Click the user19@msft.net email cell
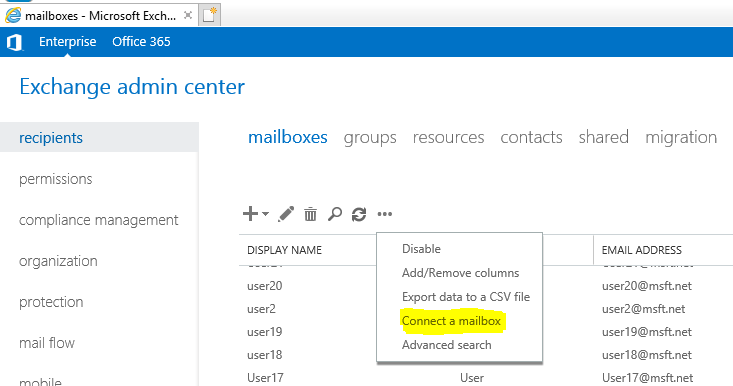The height and width of the screenshot is (386, 733). (647, 332)
